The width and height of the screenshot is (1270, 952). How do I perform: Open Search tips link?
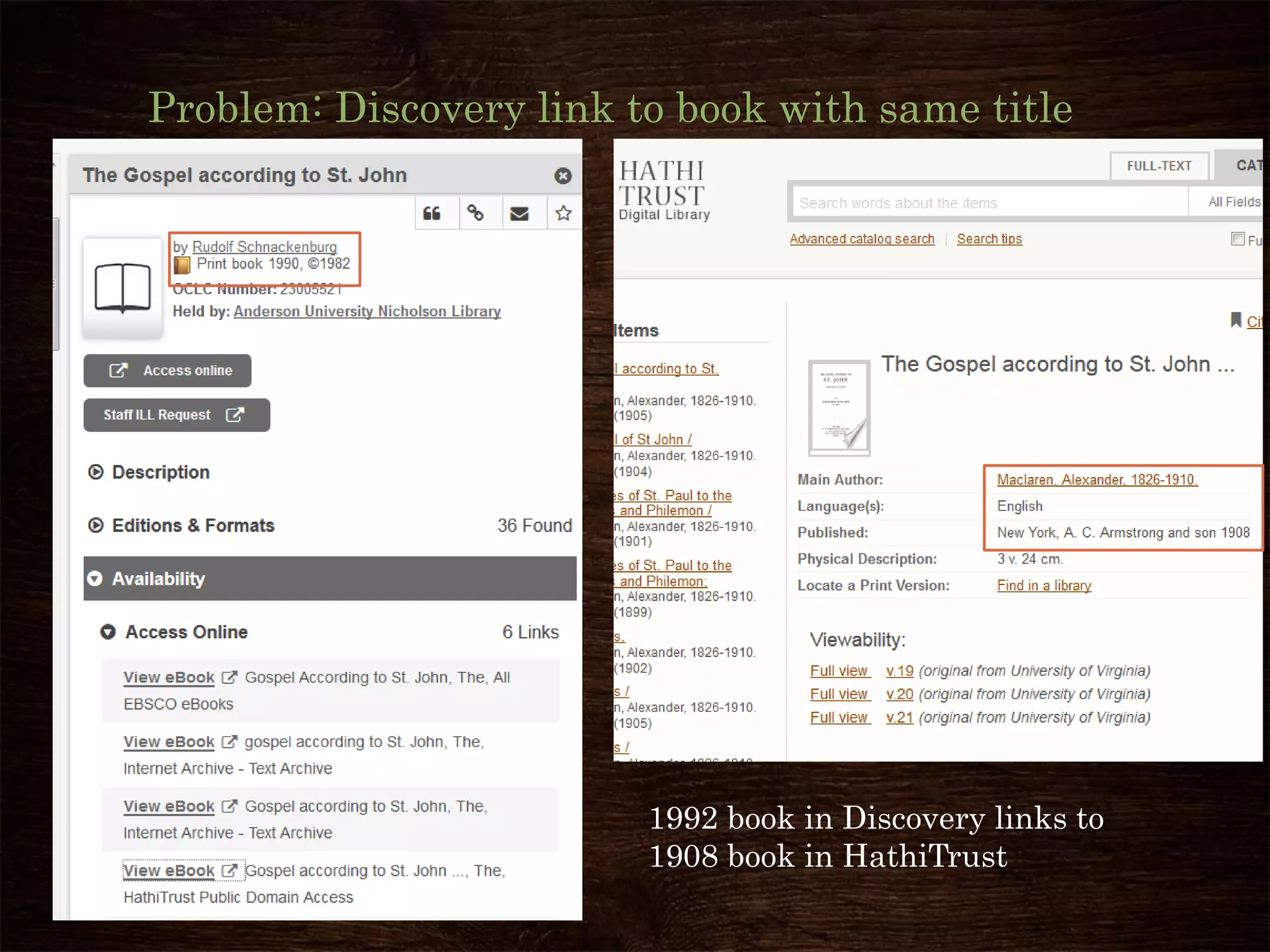pyautogui.click(x=989, y=239)
